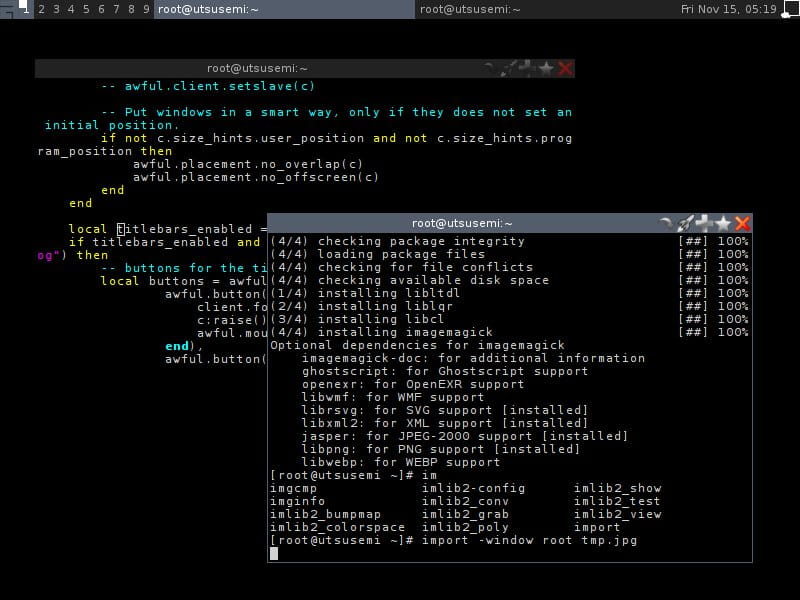Toggle sticky plus icon on front terminal
The image size is (800, 600).
tap(705, 223)
